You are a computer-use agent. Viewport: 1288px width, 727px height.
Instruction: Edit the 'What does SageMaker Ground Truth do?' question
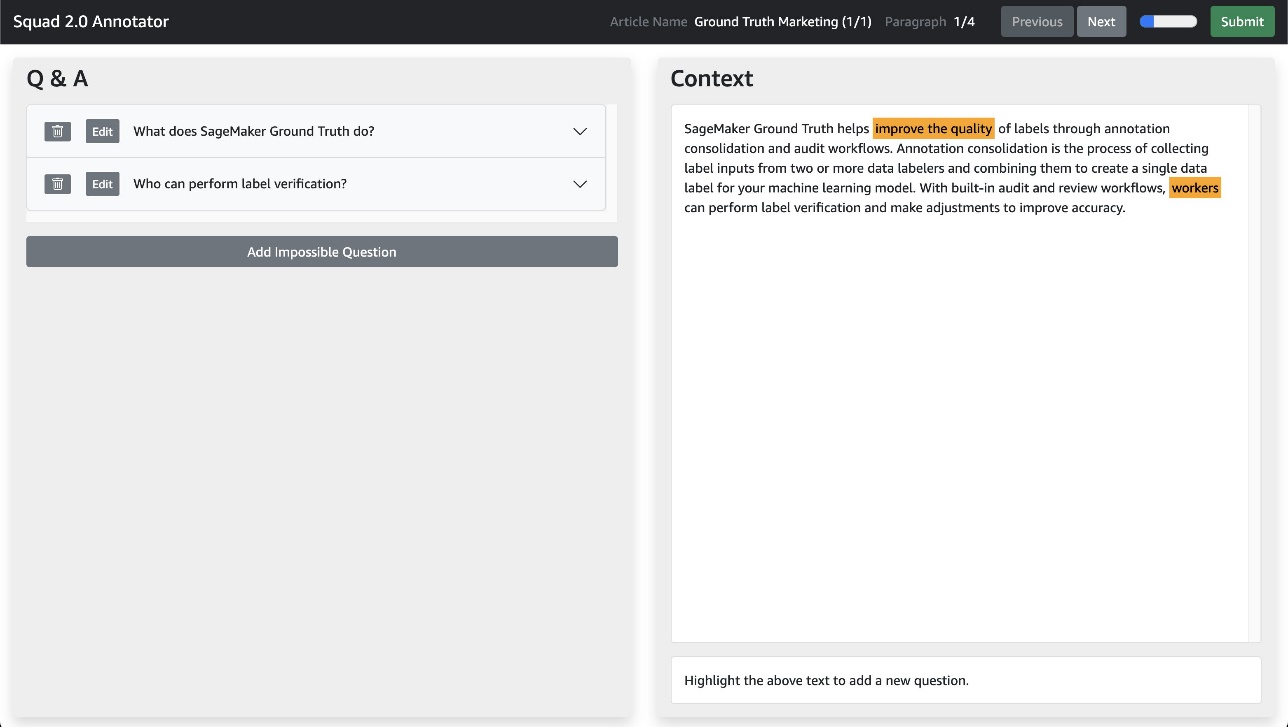coord(102,131)
